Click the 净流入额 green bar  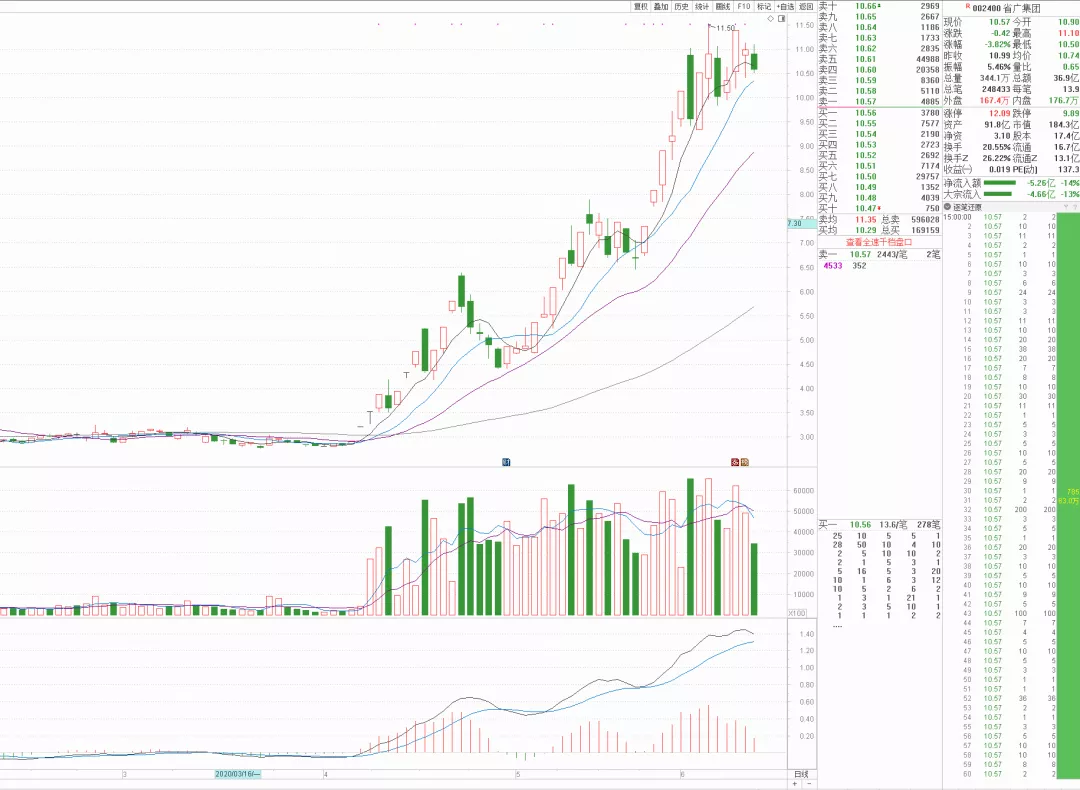pos(999,183)
